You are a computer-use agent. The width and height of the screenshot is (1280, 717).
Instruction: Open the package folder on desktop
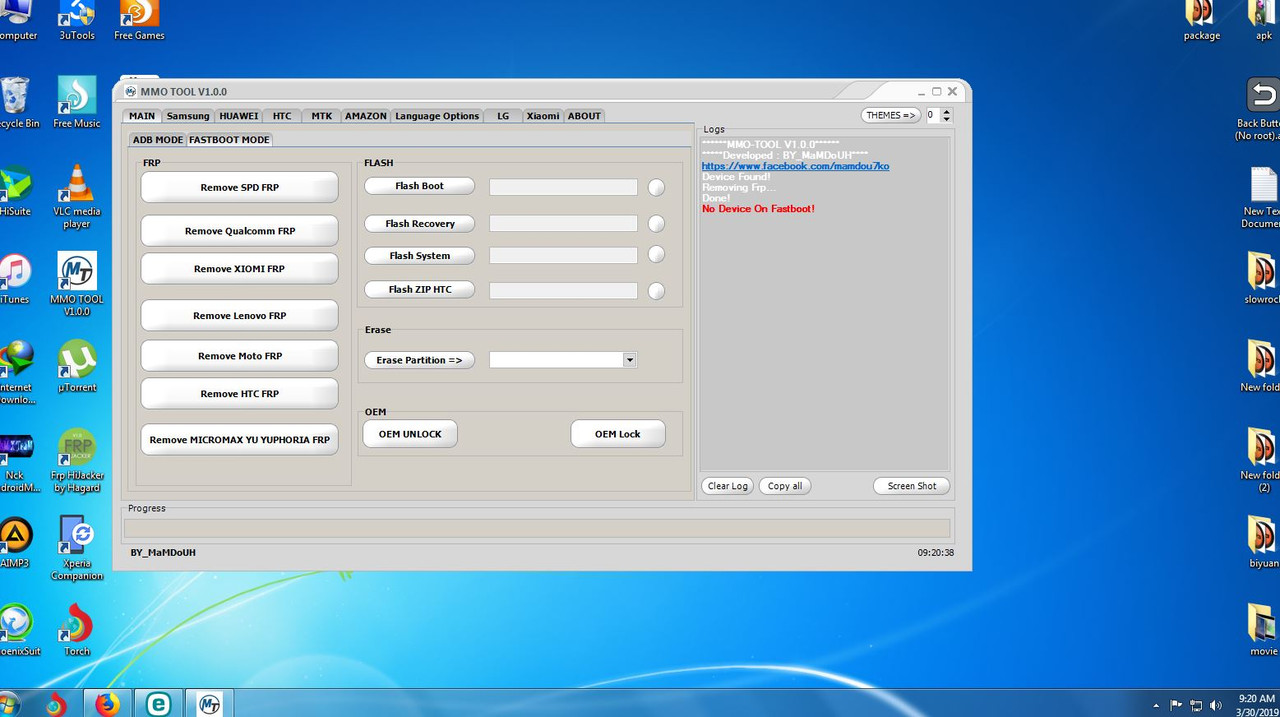click(1201, 20)
